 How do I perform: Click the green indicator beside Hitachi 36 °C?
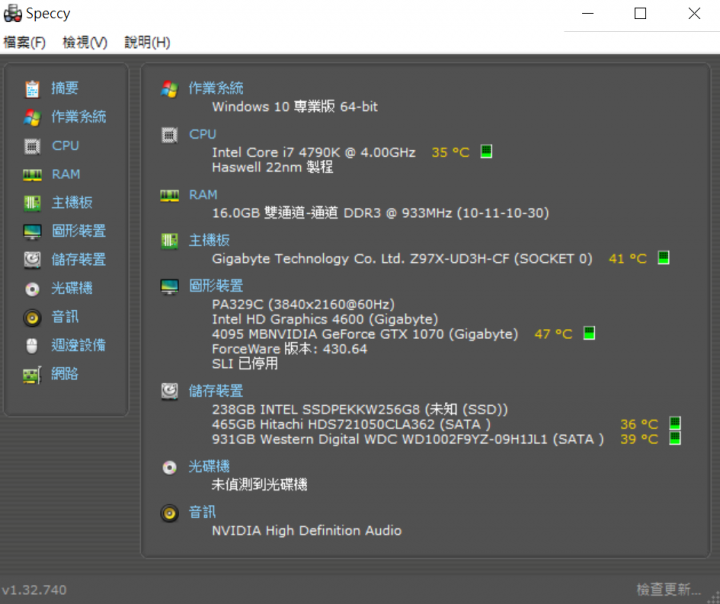click(x=675, y=423)
